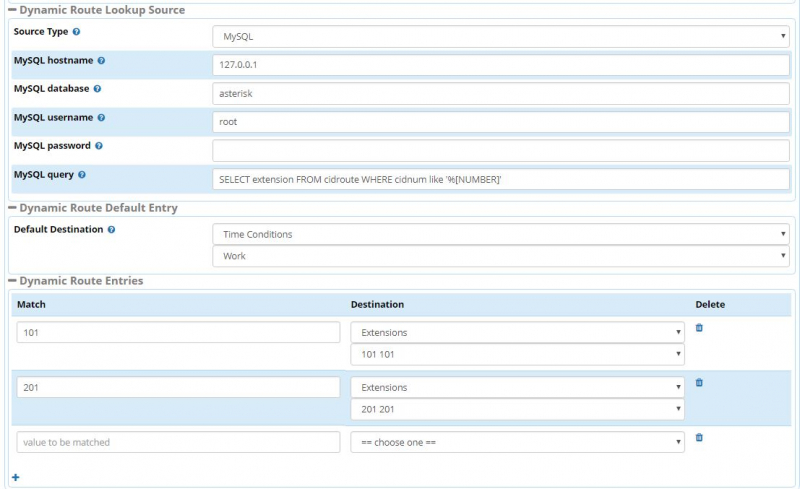Add new route entry with plus icon
Screen dimensions: 800x489
click(x=16, y=477)
